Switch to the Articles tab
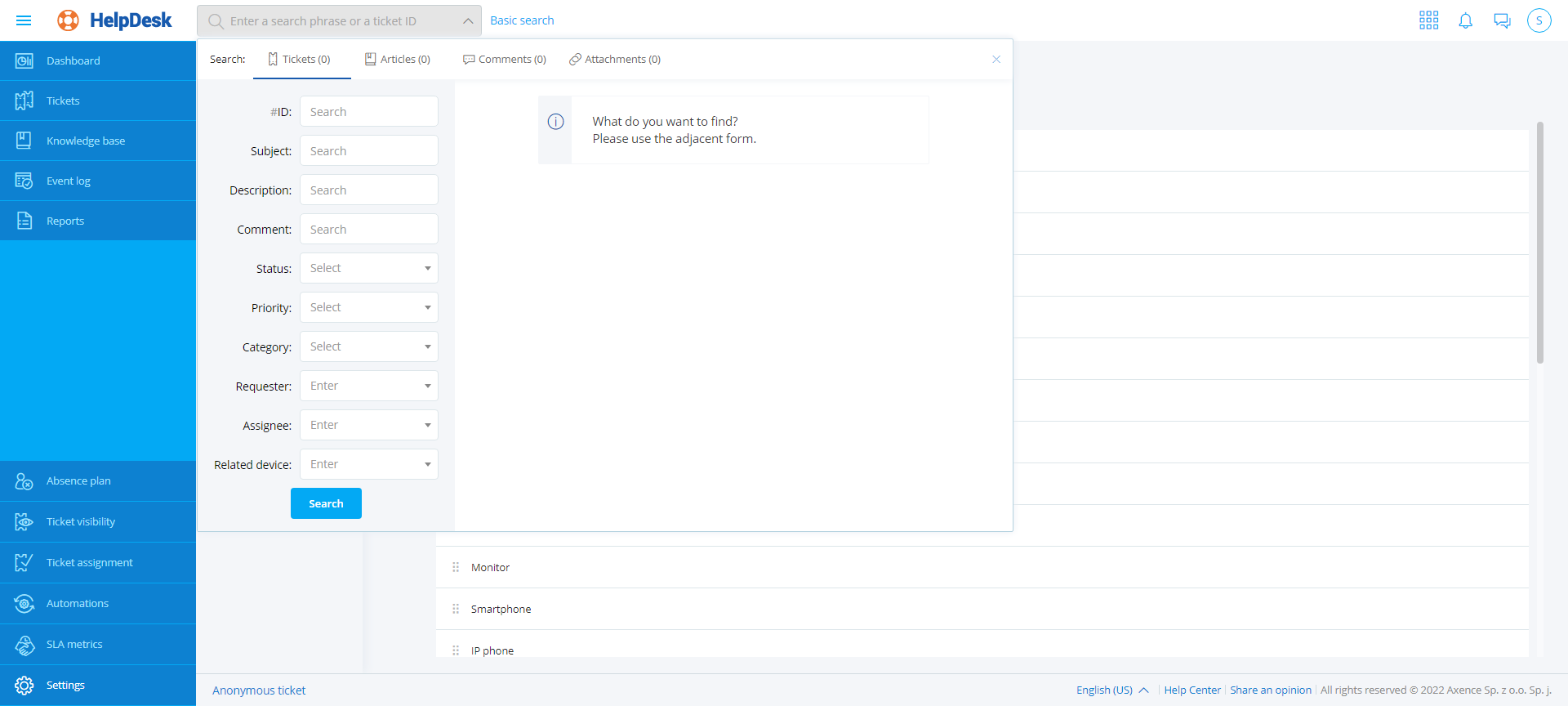This screenshot has height=706, width=1568. click(x=398, y=60)
